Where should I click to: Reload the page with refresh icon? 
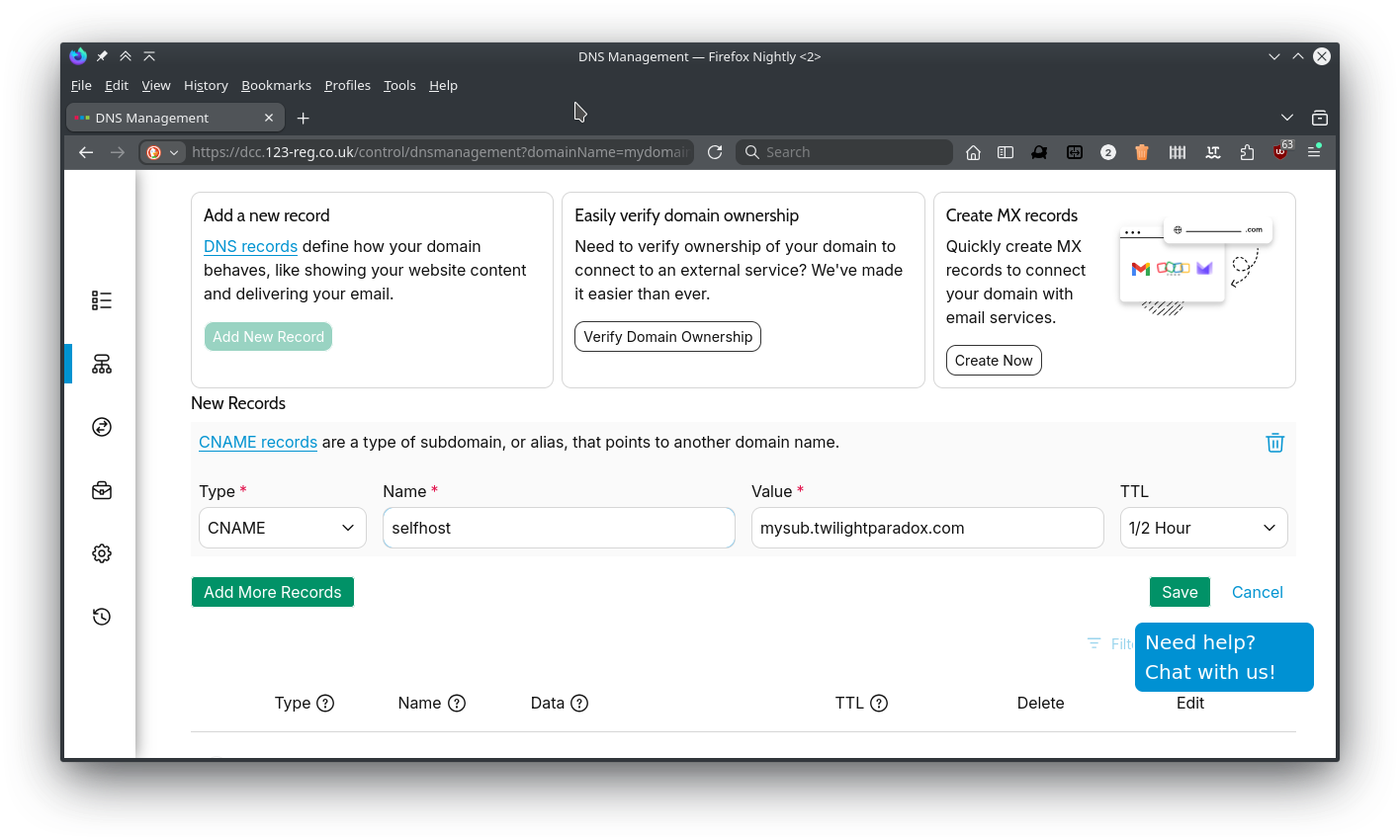click(715, 152)
